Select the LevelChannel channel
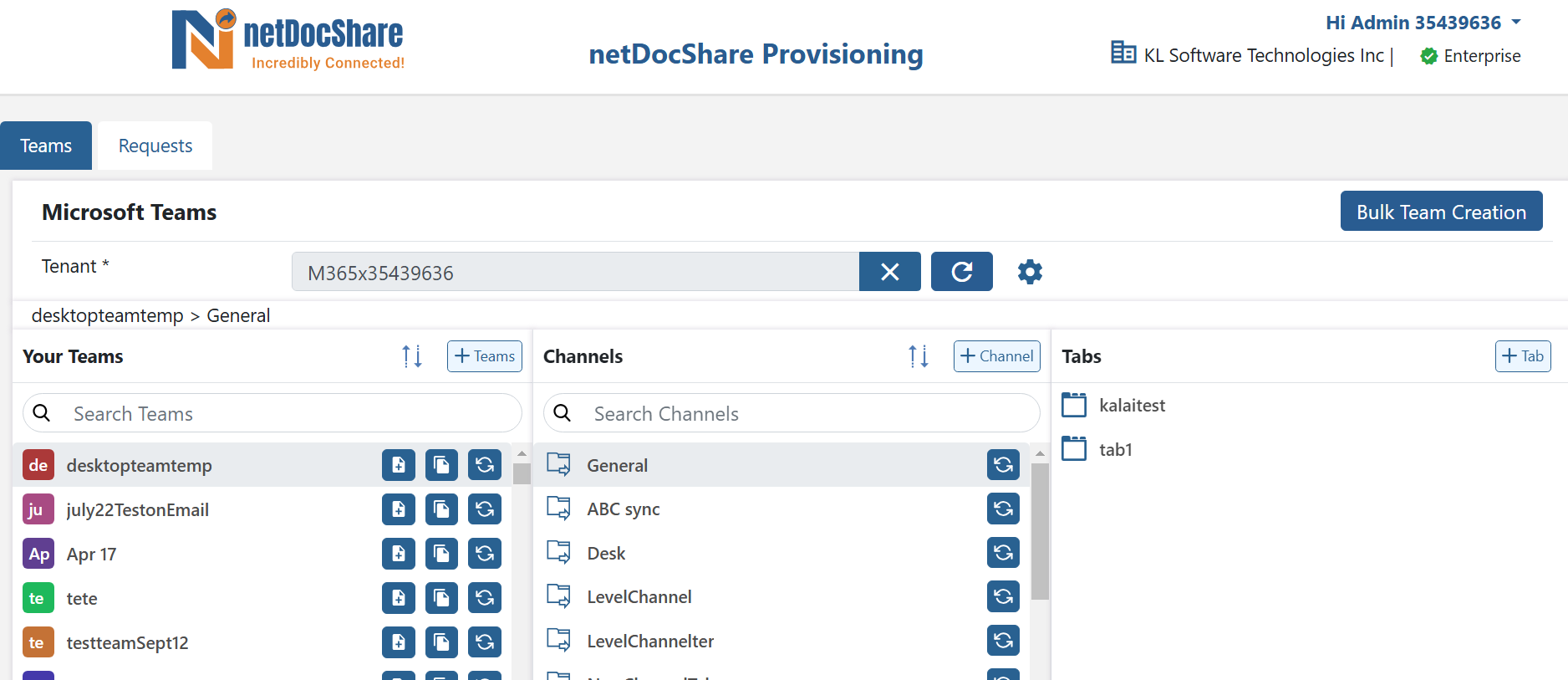This screenshot has height=680, width=1568. [781, 596]
